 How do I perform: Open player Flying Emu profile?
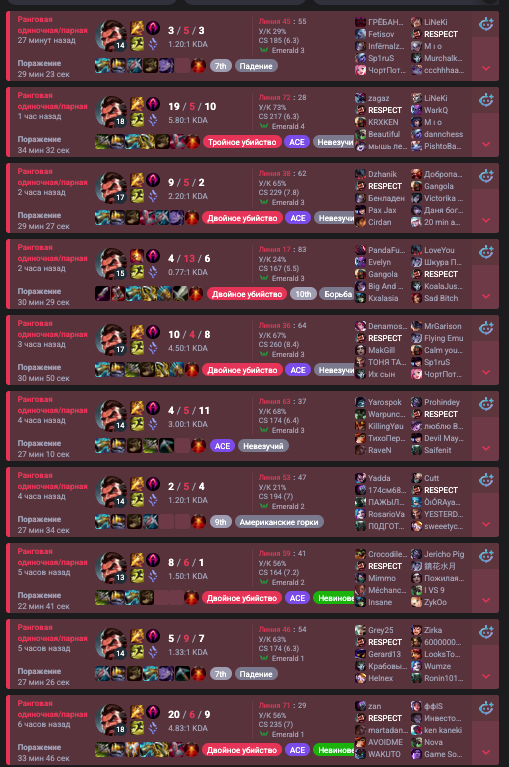tap(443, 338)
